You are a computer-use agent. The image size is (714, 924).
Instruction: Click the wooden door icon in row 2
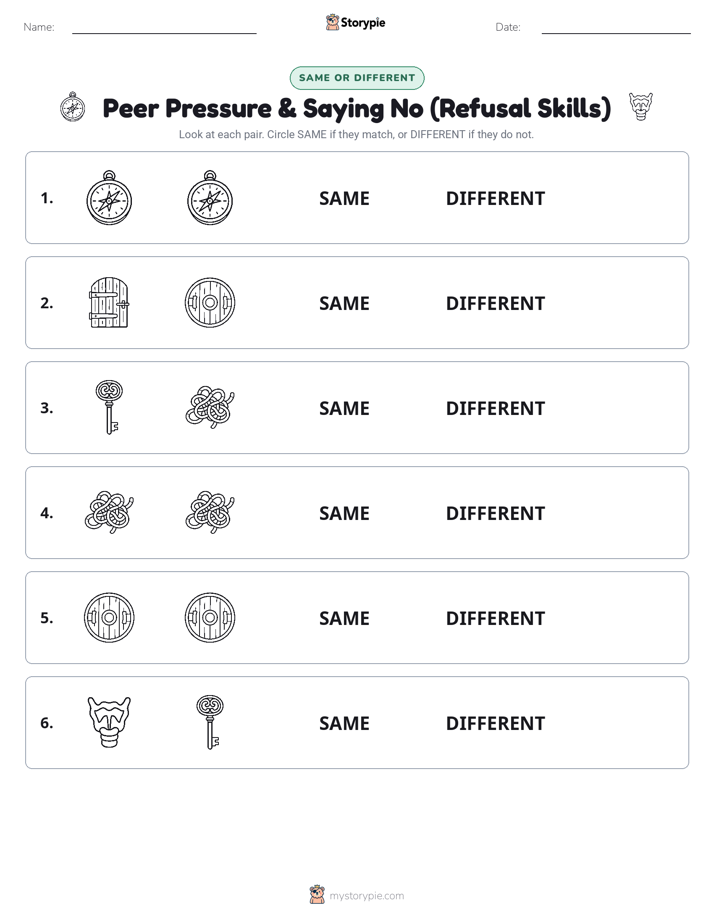click(x=109, y=303)
